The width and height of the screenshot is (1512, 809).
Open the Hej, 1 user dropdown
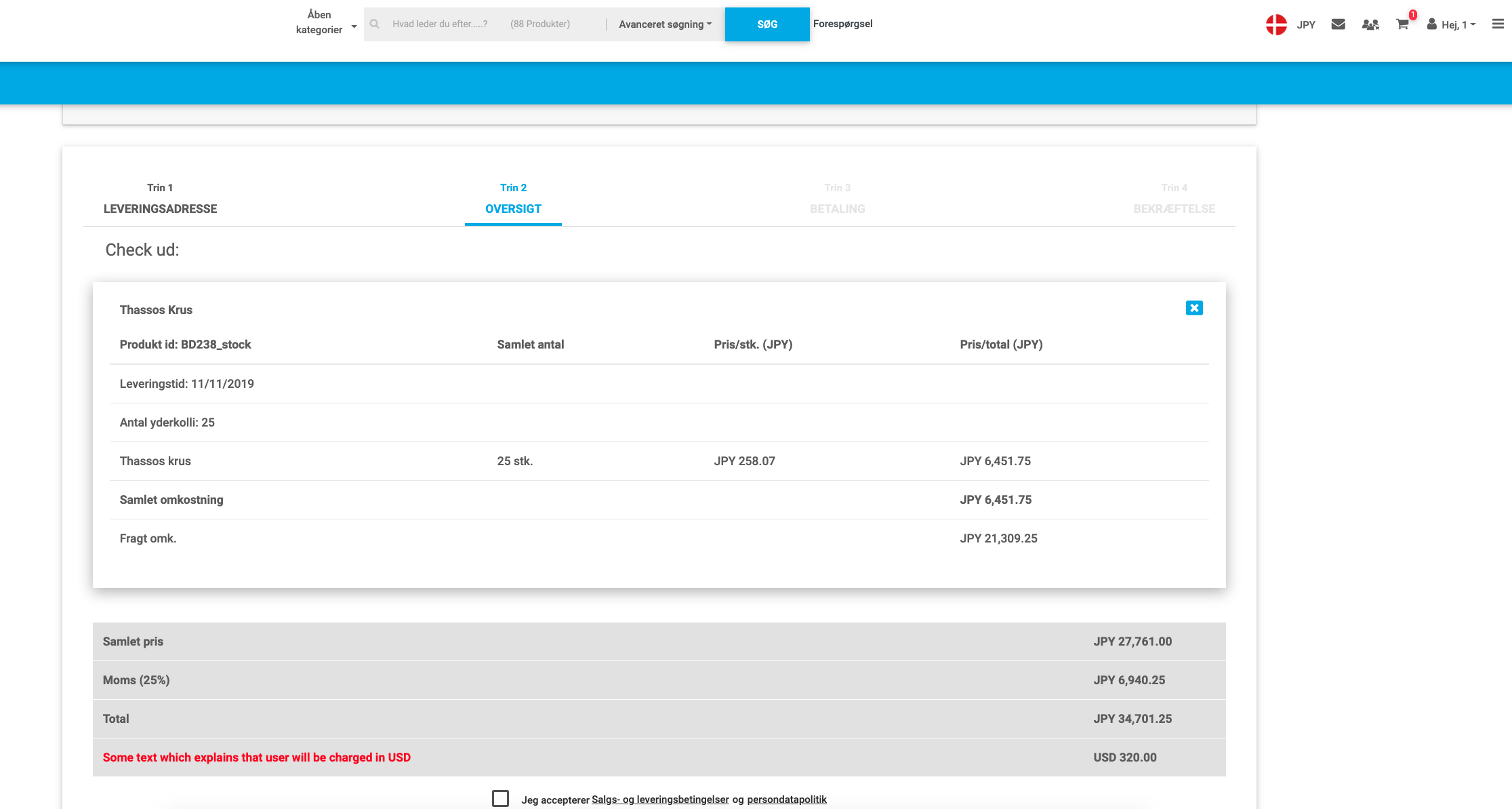click(x=1451, y=24)
